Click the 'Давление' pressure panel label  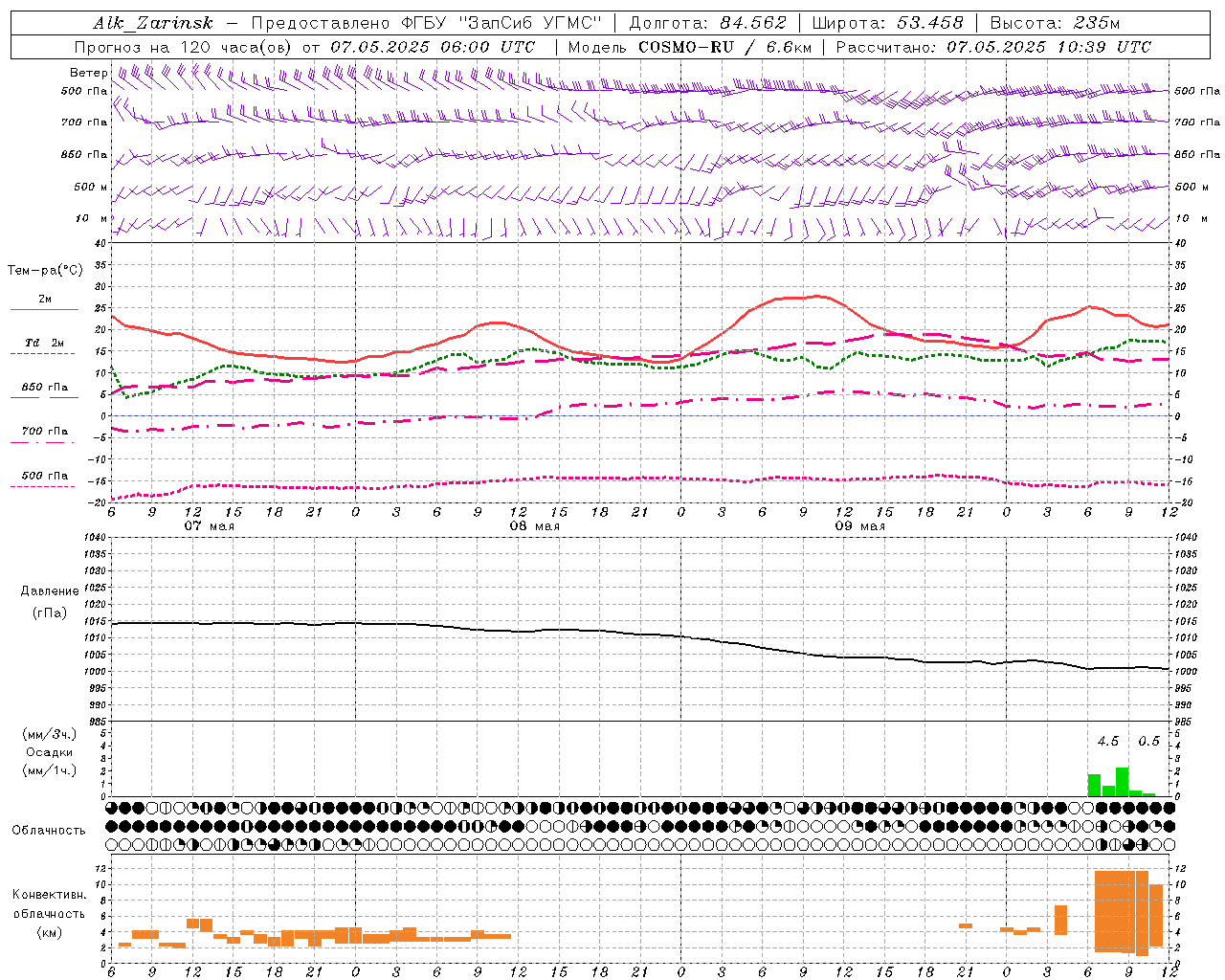[50, 591]
